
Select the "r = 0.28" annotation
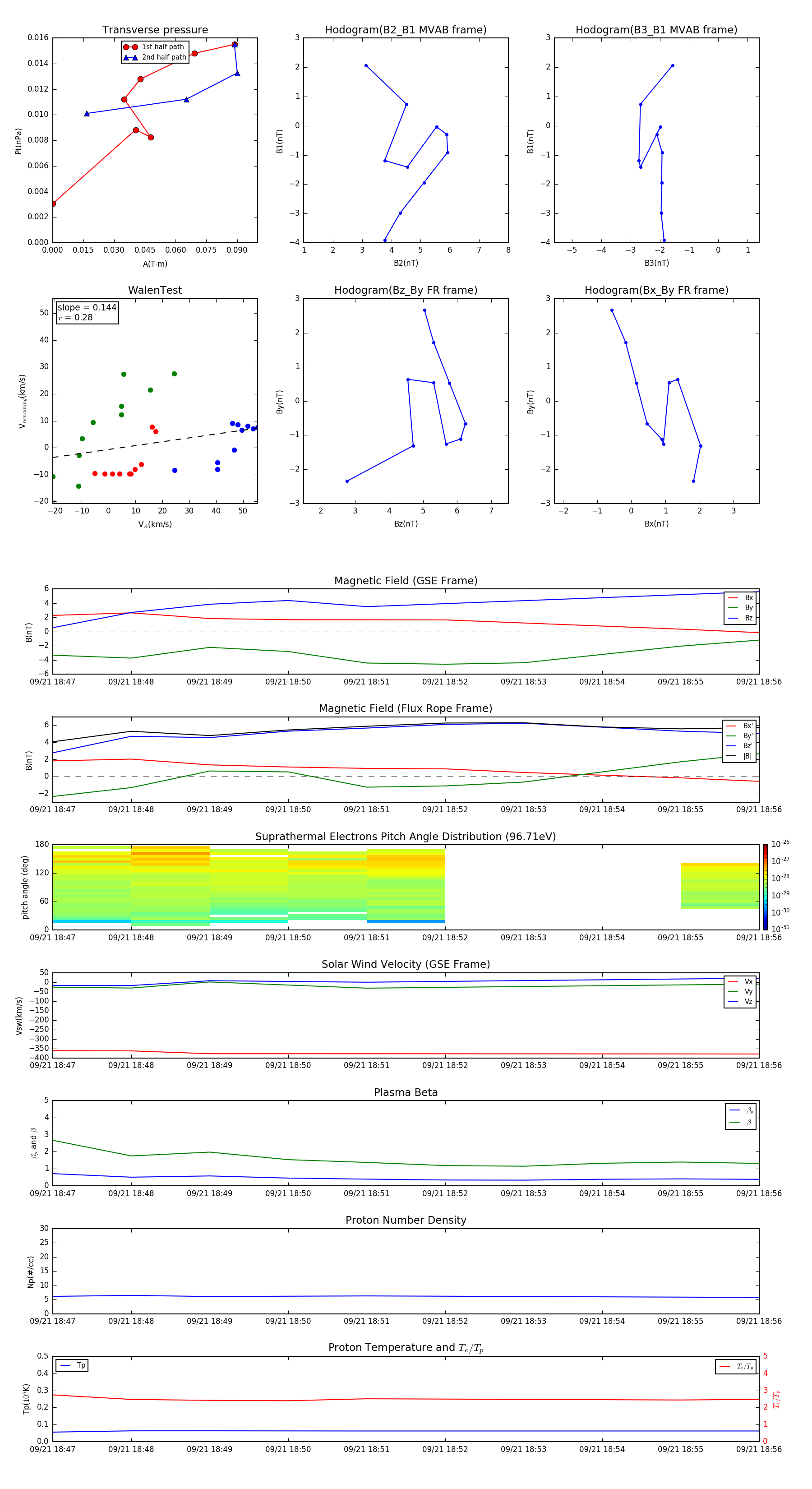pos(75,317)
